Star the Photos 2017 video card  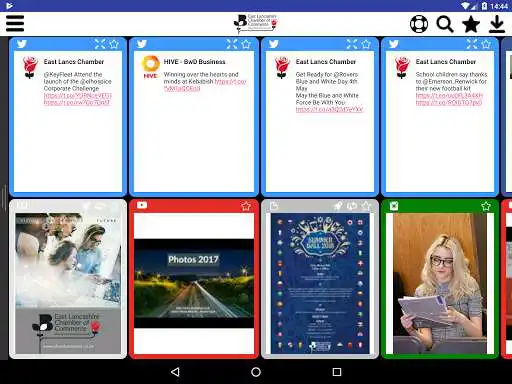246,206
